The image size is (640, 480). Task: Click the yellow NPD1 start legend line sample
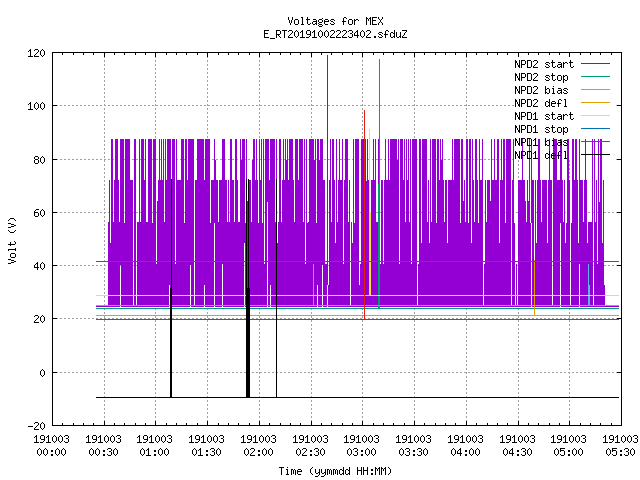[596, 116]
